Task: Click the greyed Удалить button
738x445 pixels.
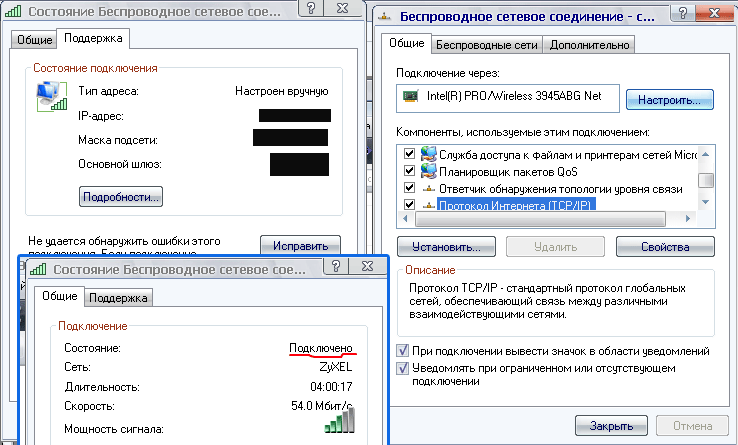Action: pos(555,247)
